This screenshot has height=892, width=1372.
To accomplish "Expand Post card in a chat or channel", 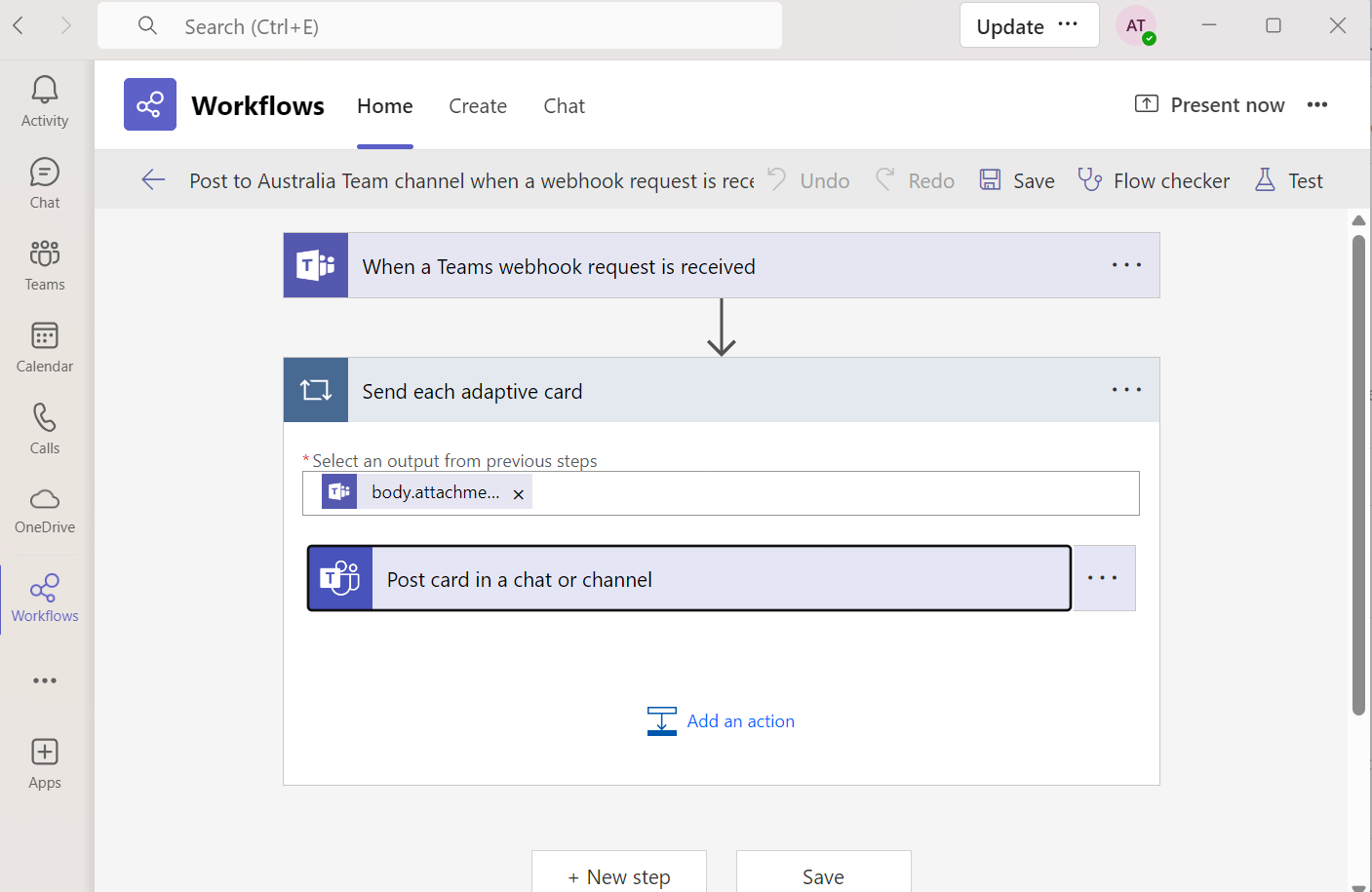I will pos(689,579).
